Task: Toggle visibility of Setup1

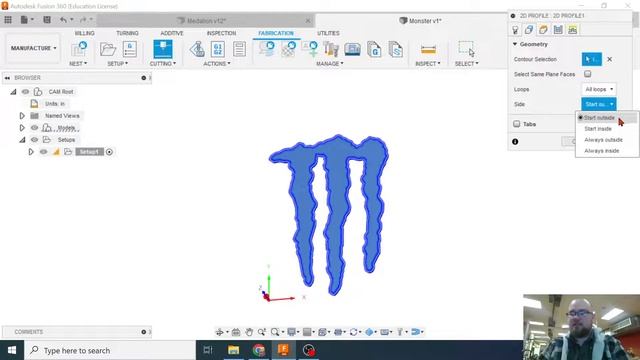Action: (44, 152)
